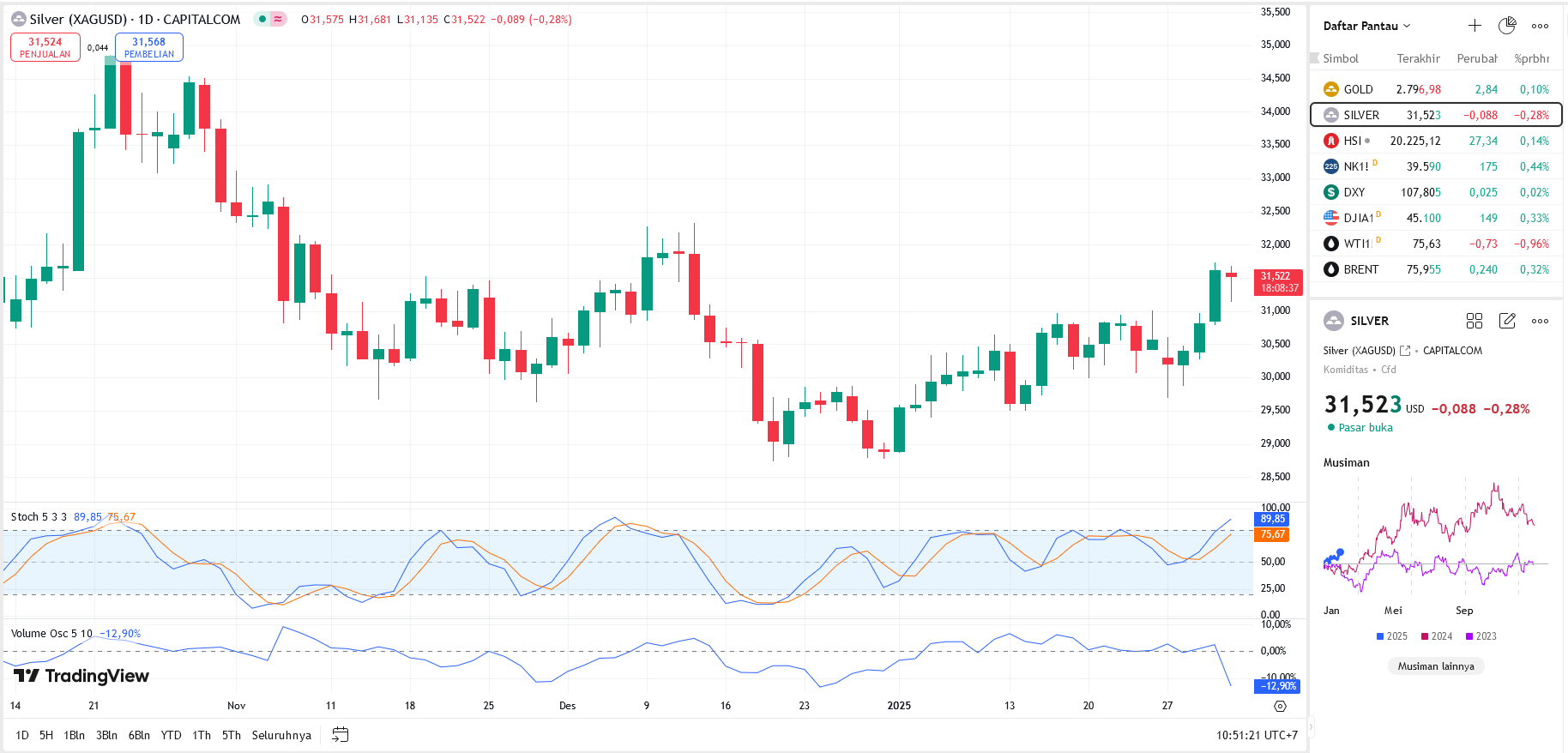Open external link icon next to Silver (XAGUSD)

click(x=1405, y=351)
